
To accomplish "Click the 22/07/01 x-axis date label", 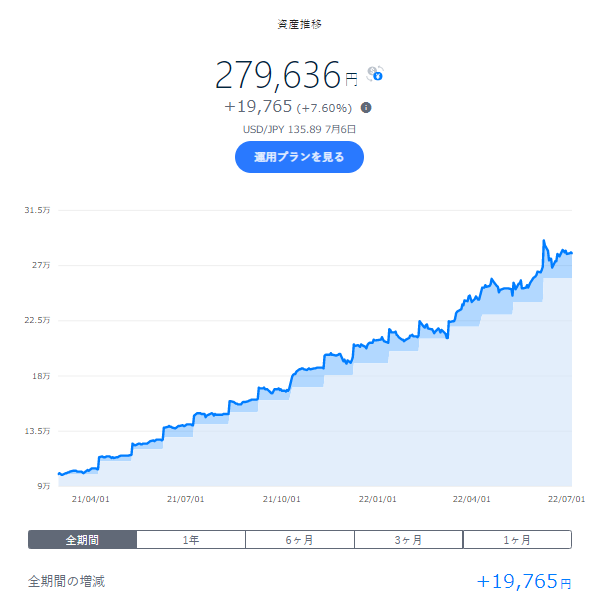I will pos(567,499).
